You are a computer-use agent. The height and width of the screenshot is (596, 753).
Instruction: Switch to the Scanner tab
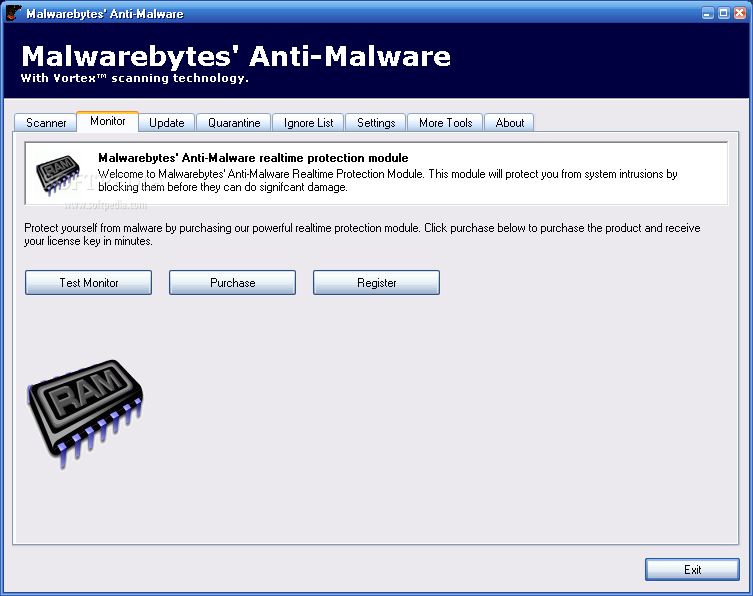(x=46, y=122)
